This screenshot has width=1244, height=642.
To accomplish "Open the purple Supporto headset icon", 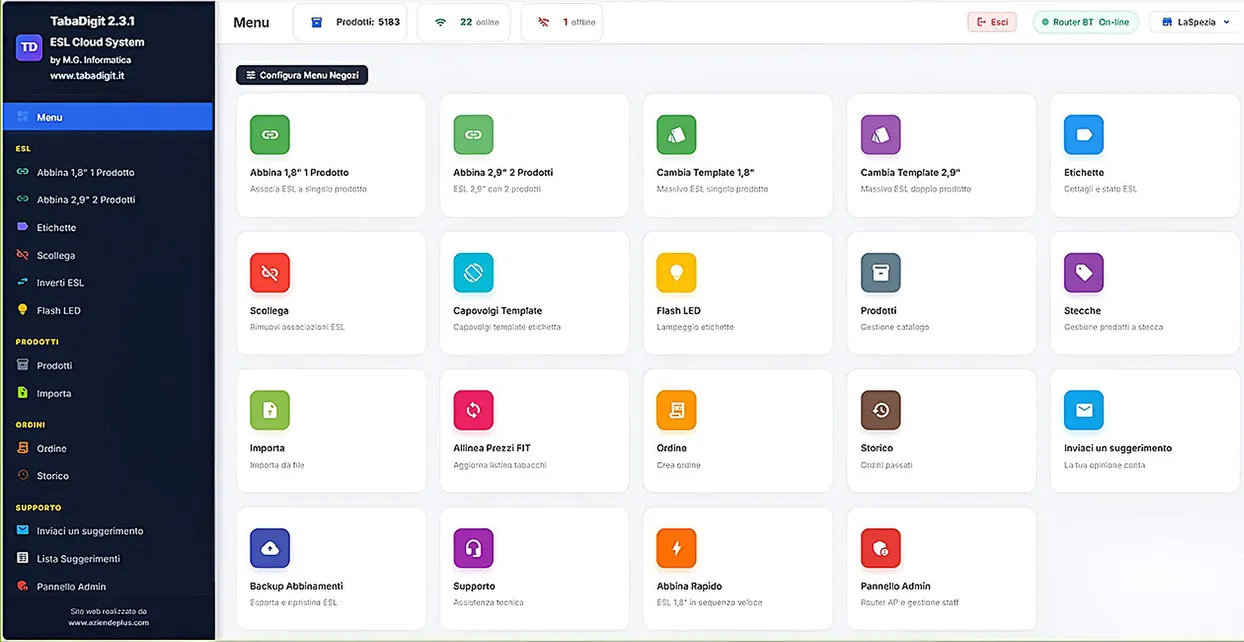I will pos(473,548).
